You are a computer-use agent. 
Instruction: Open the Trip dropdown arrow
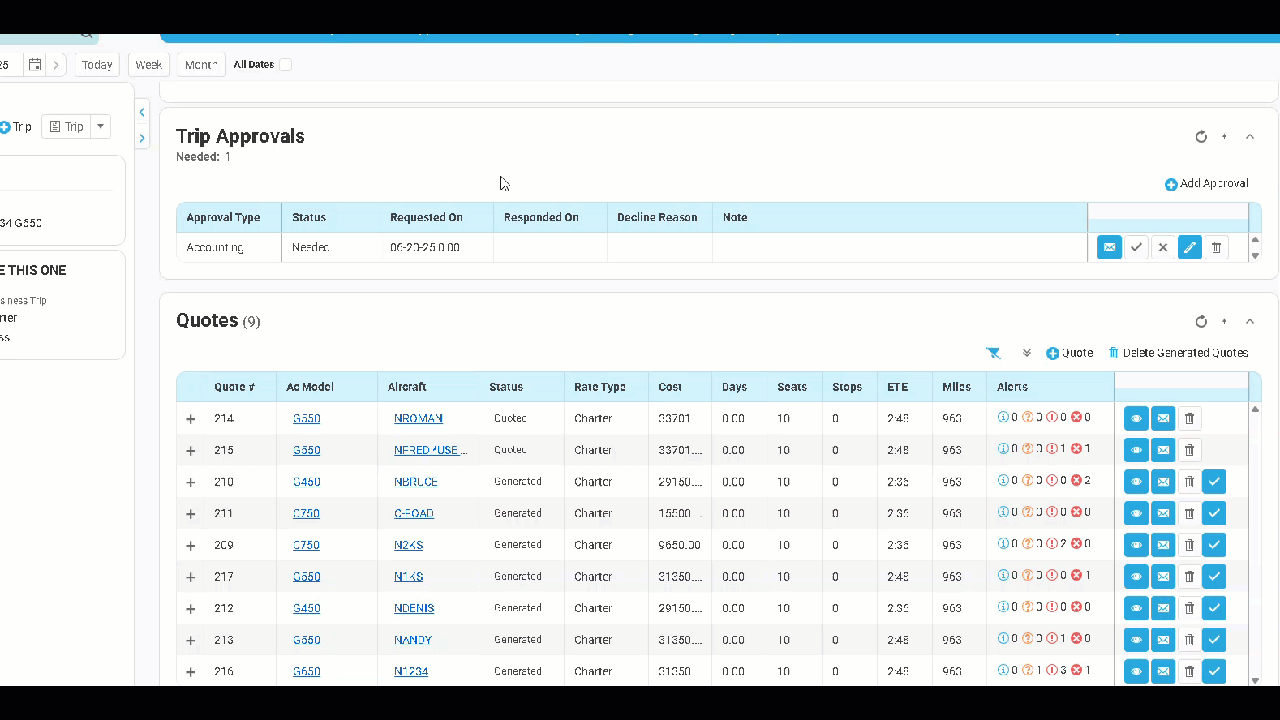tap(100, 127)
